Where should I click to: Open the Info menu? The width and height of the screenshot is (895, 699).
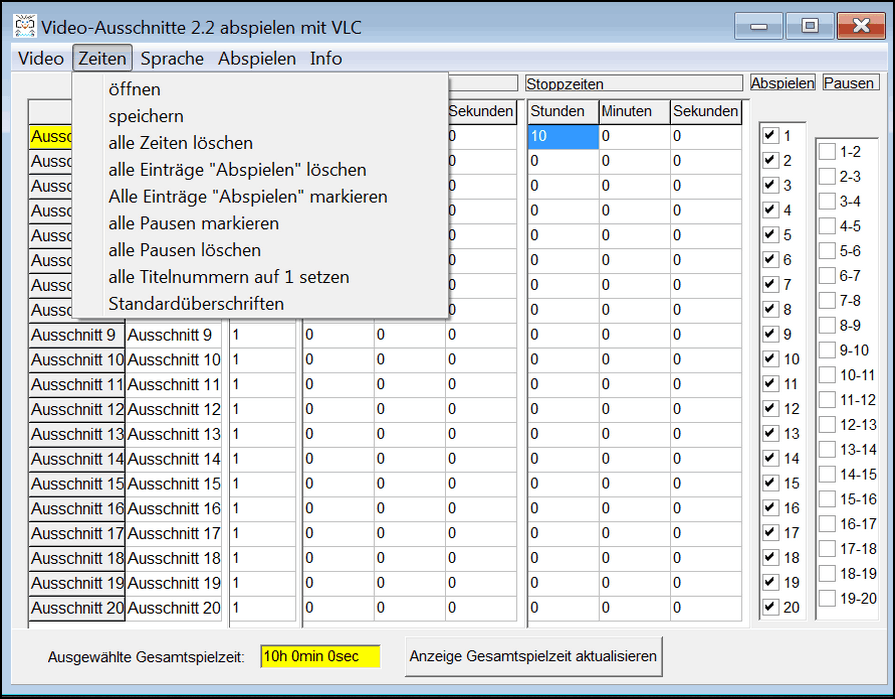tap(326, 59)
